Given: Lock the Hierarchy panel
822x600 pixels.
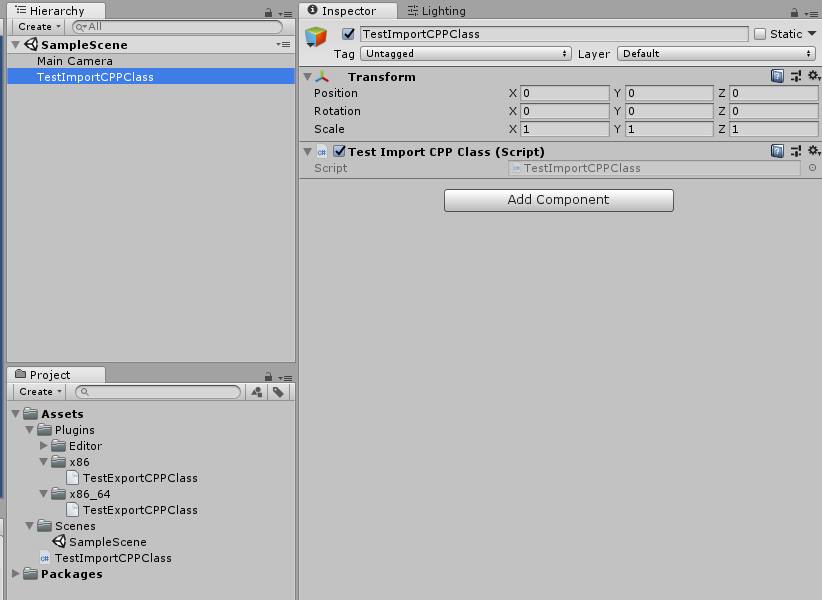Looking at the screenshot, I should [268, 13].
